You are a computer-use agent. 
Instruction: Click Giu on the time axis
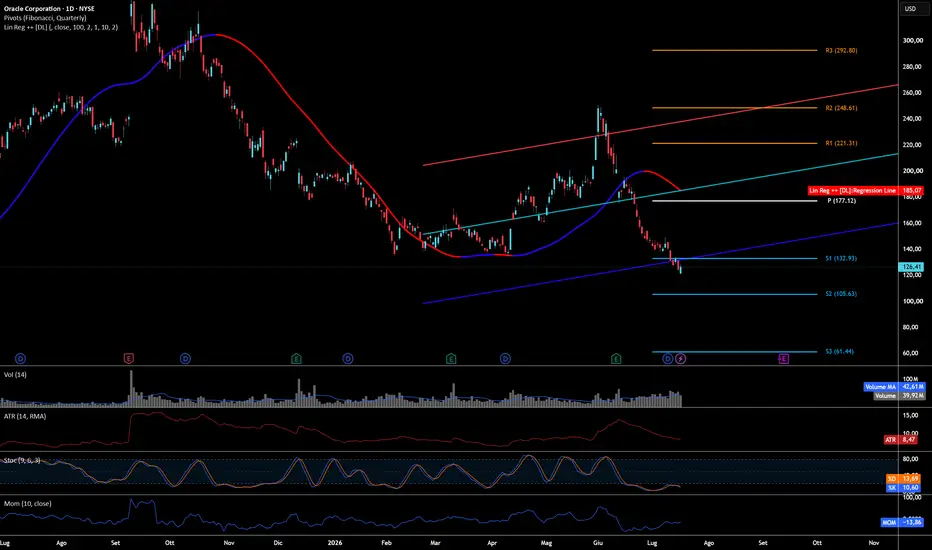click(598, 543)
